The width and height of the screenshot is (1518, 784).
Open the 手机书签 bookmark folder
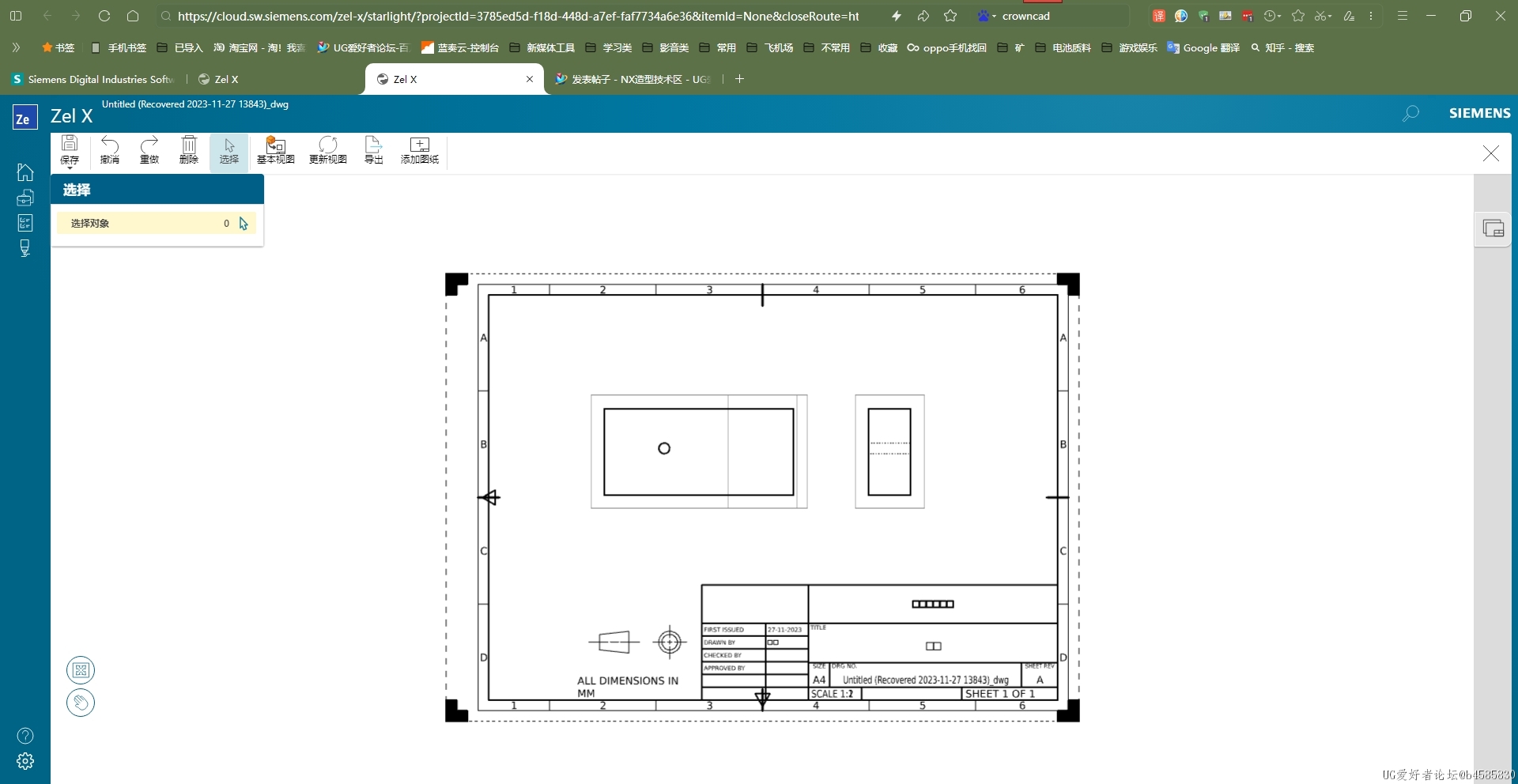pos(119,47)
